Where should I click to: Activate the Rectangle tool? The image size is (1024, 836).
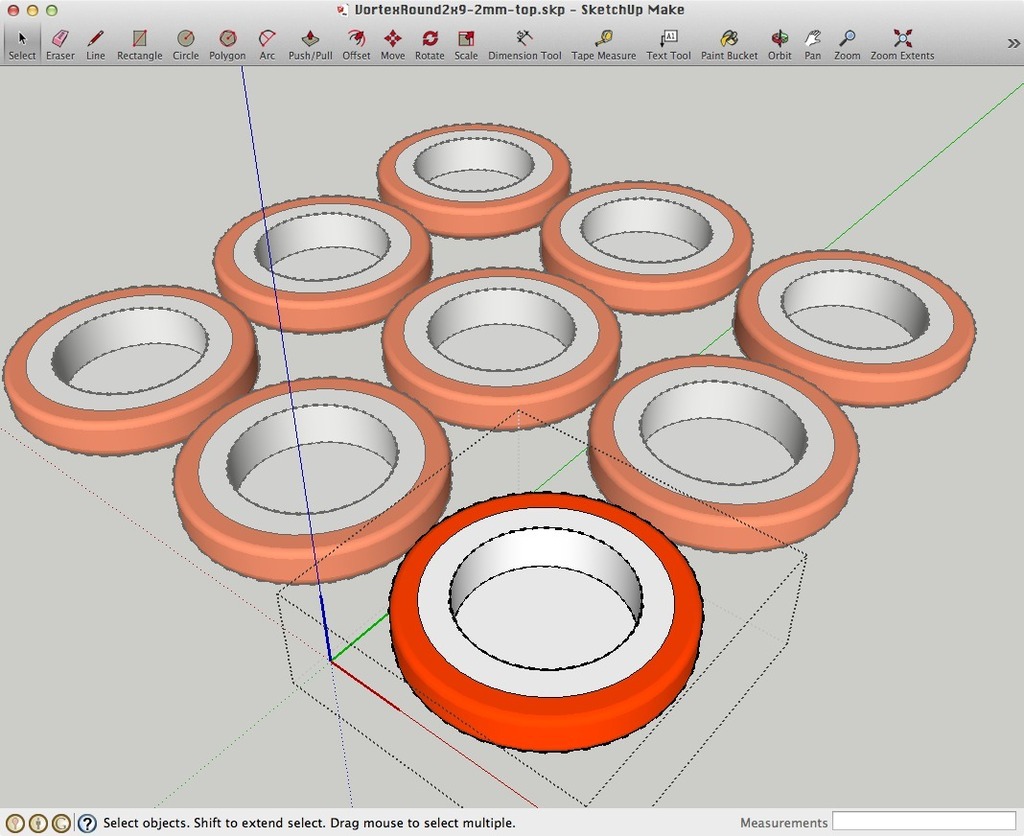tap(139, 44)
